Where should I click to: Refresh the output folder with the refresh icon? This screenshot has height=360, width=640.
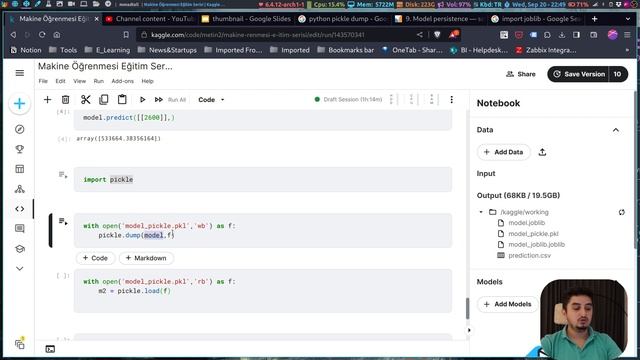click(x=621, y=212)
